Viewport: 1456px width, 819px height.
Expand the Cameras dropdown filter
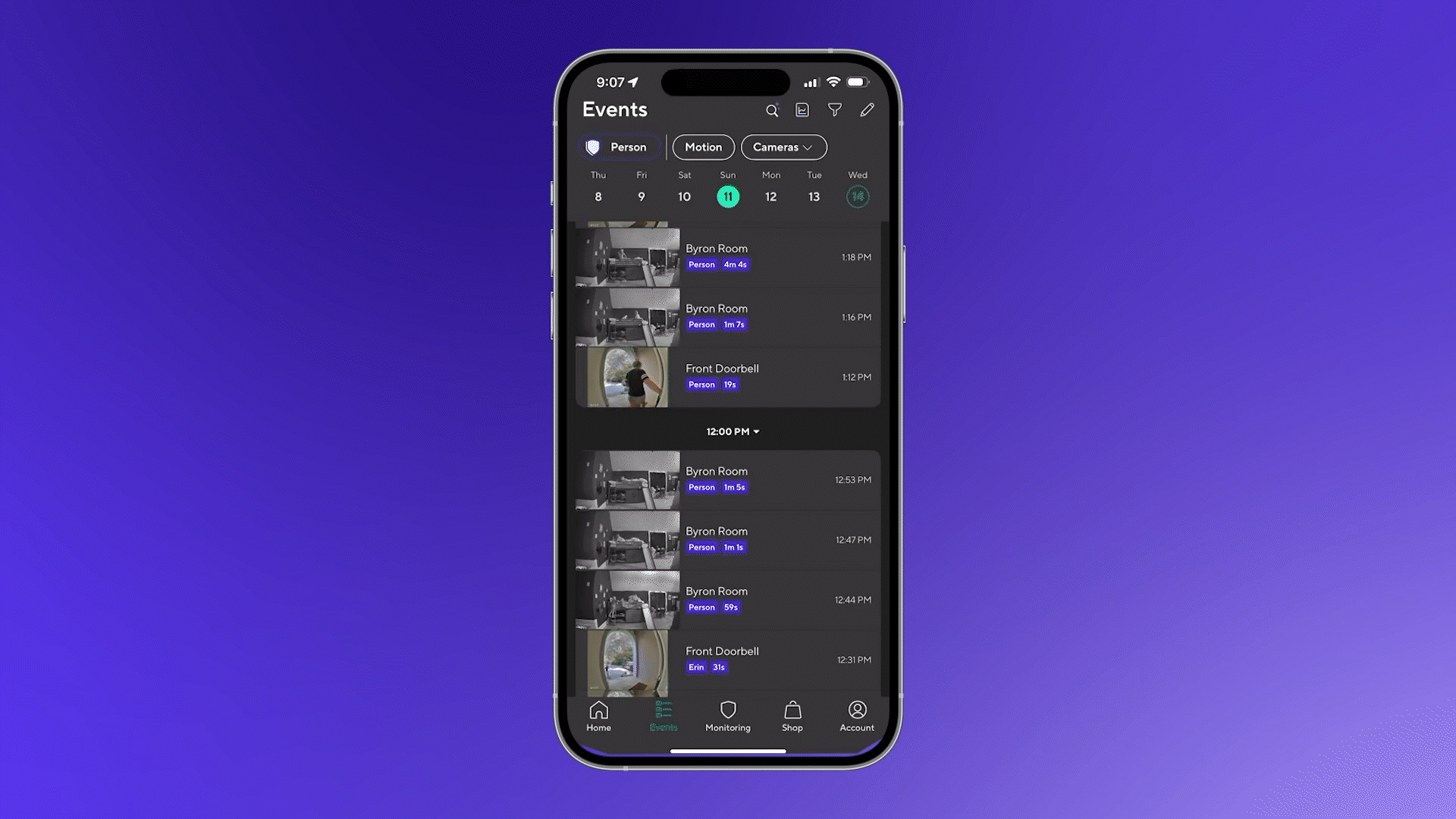(x=783, y=147)
